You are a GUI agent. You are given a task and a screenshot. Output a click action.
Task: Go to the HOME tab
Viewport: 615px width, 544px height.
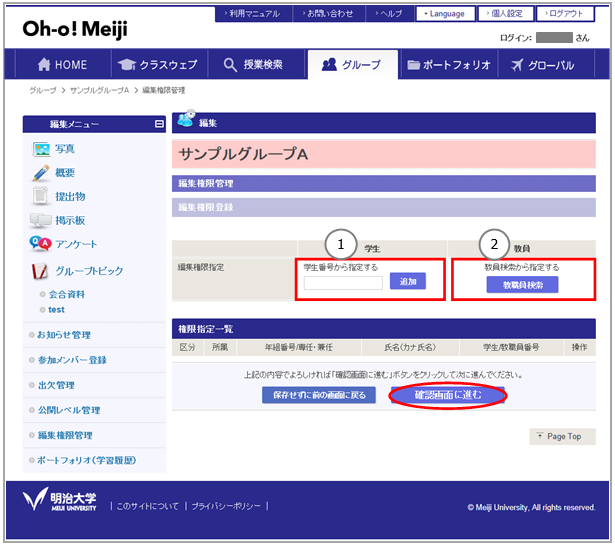[x=63, y=64]
